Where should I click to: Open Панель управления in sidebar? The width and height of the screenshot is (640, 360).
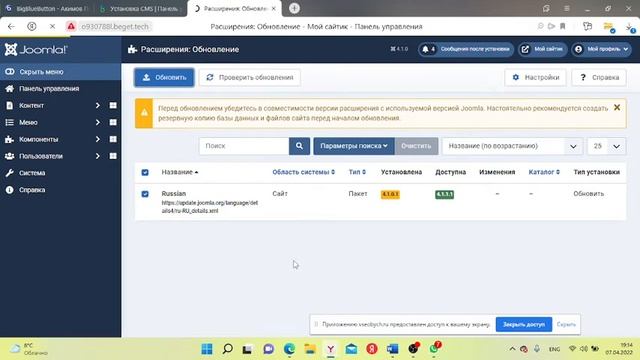coord(49,89)
